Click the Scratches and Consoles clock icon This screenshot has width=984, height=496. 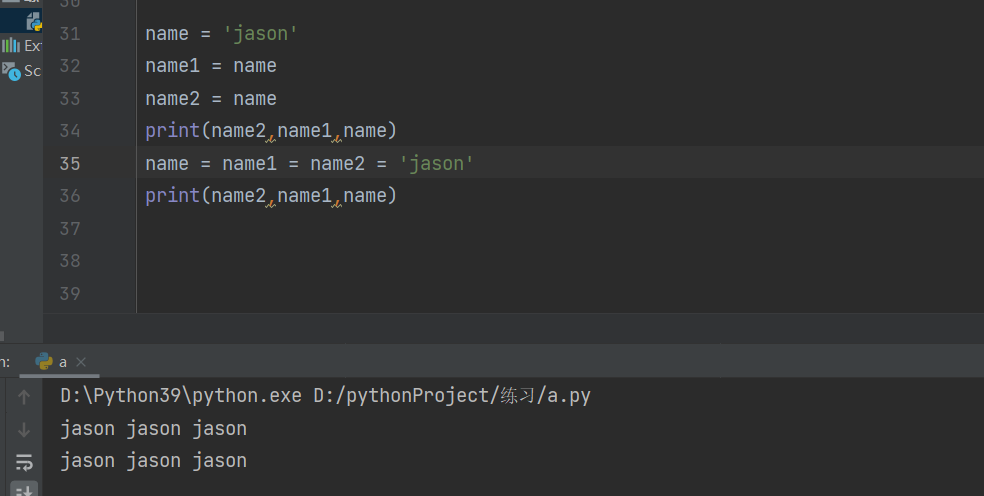pos(11,71)
